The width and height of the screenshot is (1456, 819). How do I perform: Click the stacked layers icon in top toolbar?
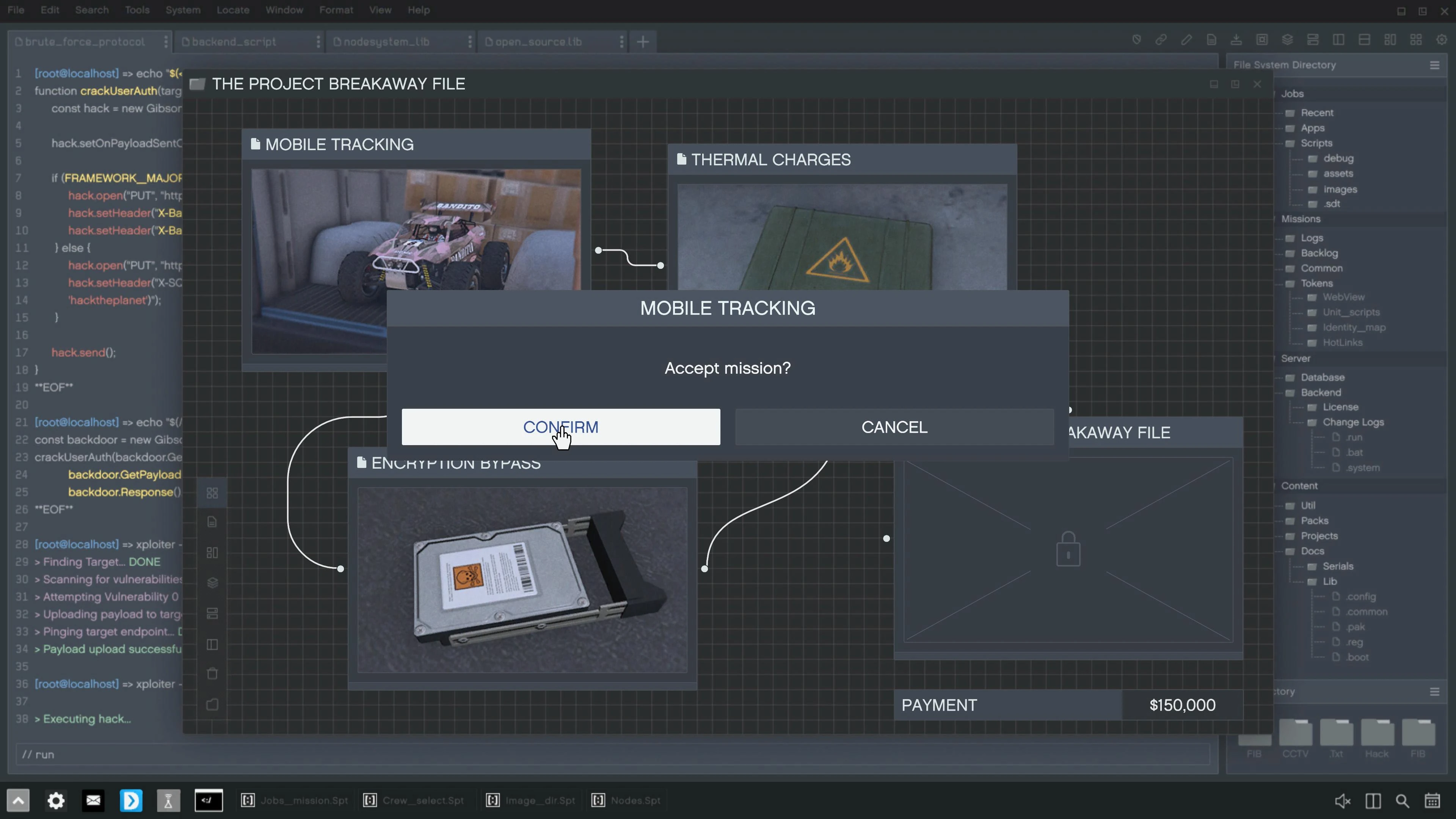click(x=1287, y=39)
